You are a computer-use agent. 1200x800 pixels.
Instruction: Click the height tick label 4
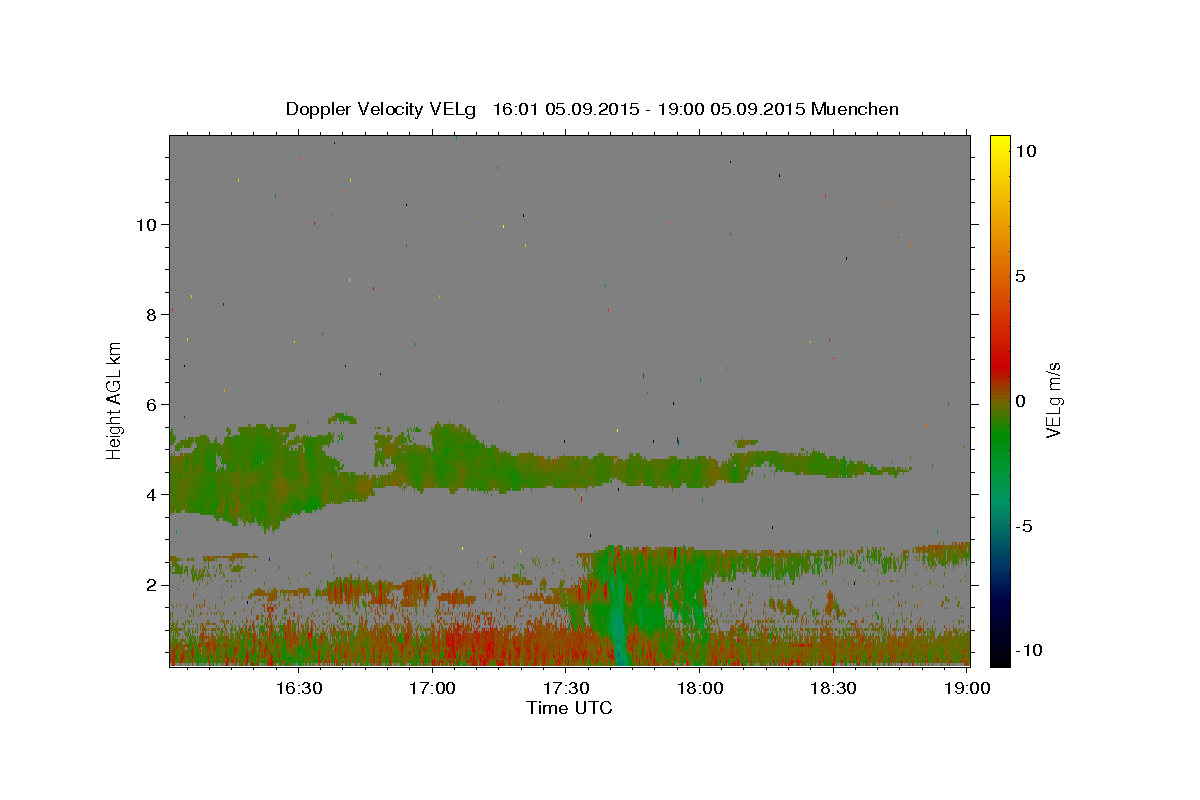pyautogui.click(x=152, y=495)
